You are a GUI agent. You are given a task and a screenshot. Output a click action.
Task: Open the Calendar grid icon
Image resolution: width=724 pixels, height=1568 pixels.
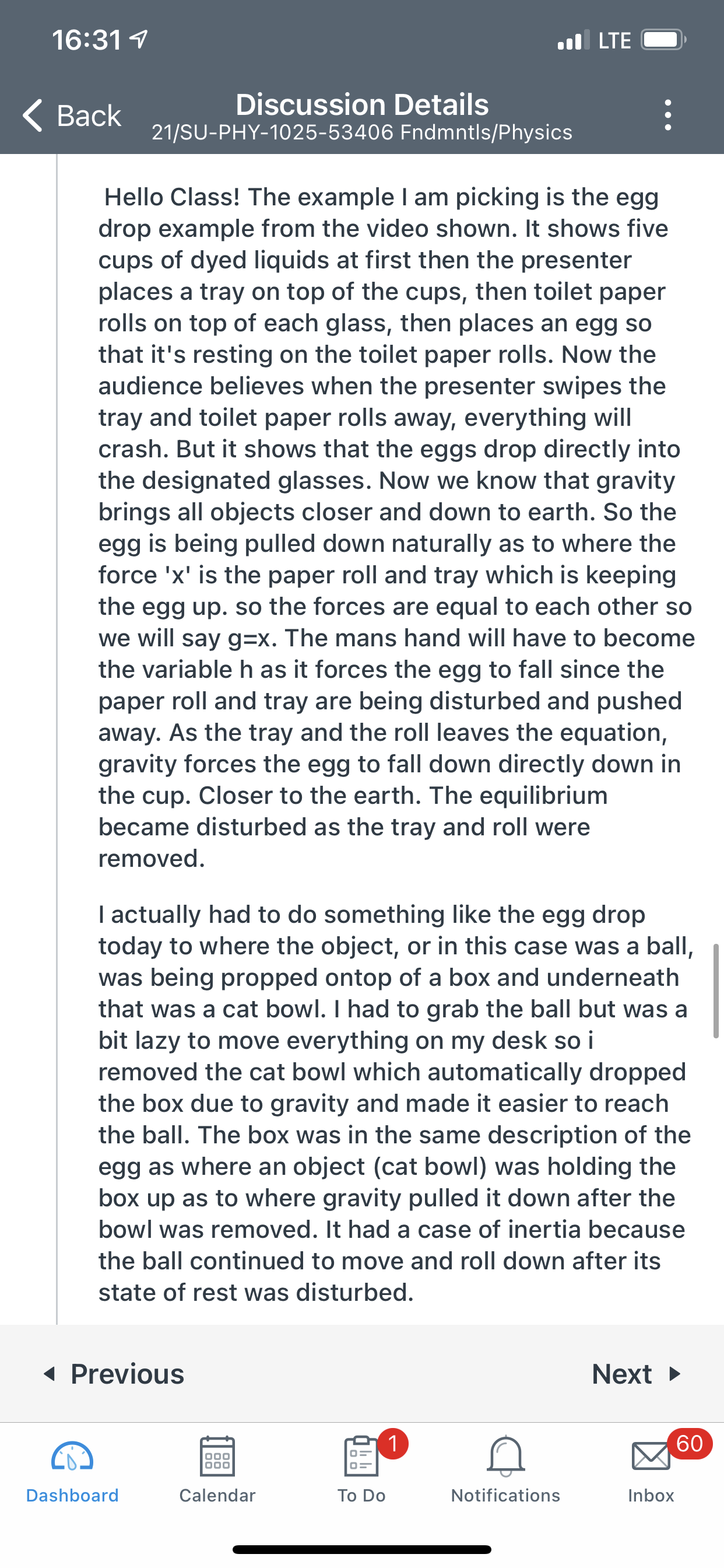[x=217, y=1456]
